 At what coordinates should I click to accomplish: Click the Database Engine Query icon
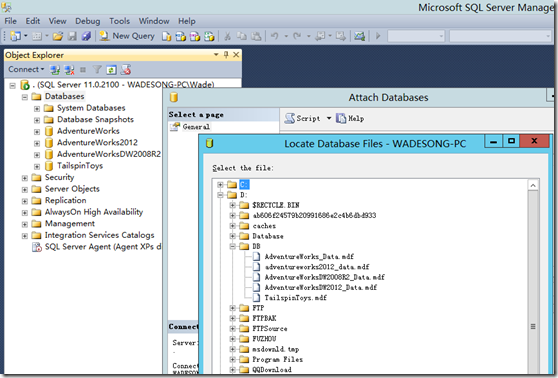166,36
